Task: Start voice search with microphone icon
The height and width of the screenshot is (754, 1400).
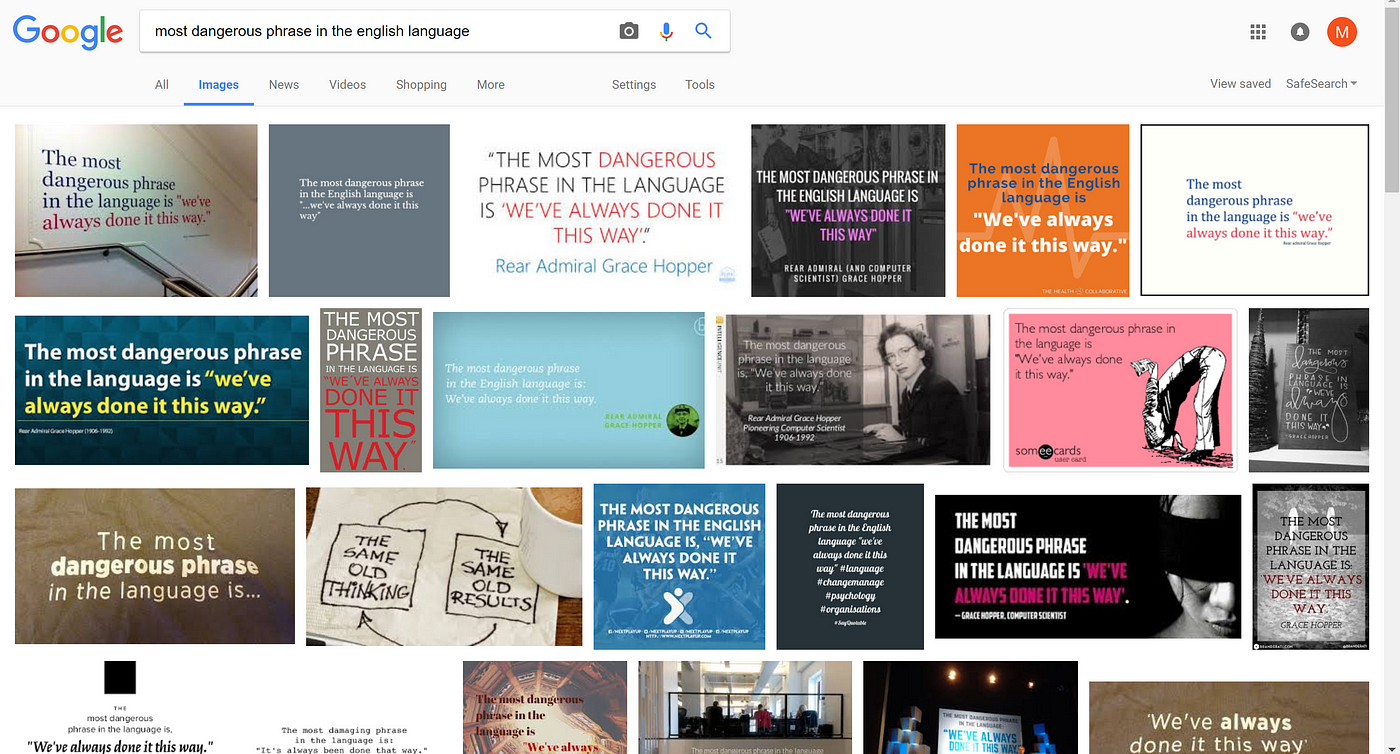Action: point(666,31)
